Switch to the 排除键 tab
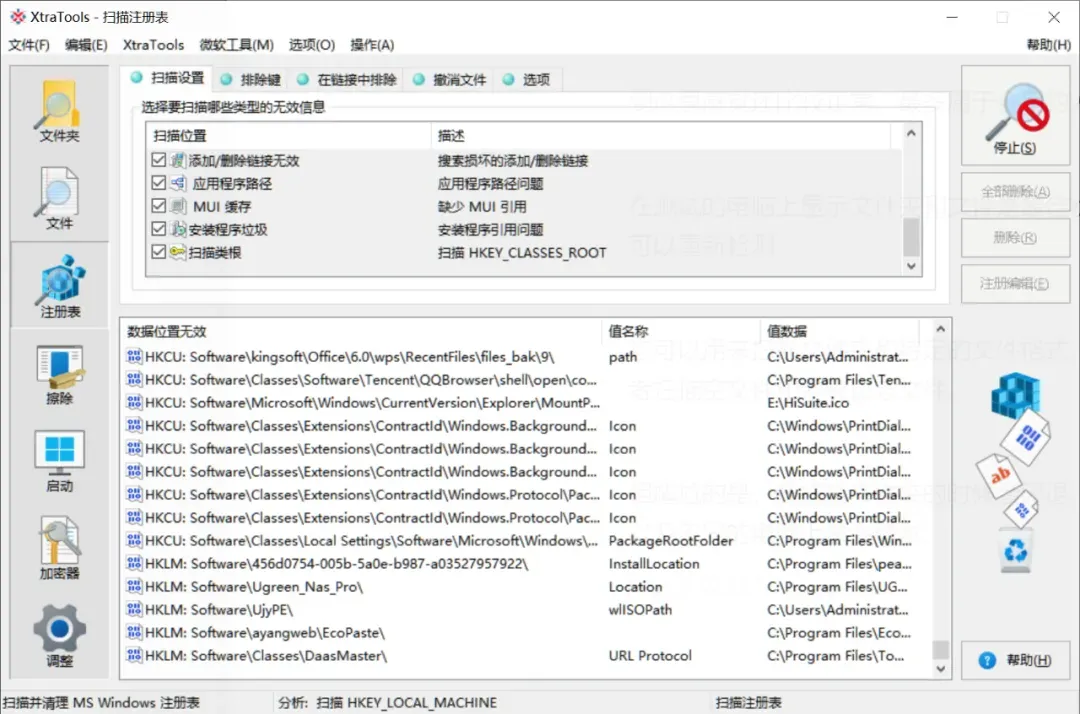Screen dimensions: 1080x714 coord(251,79)
